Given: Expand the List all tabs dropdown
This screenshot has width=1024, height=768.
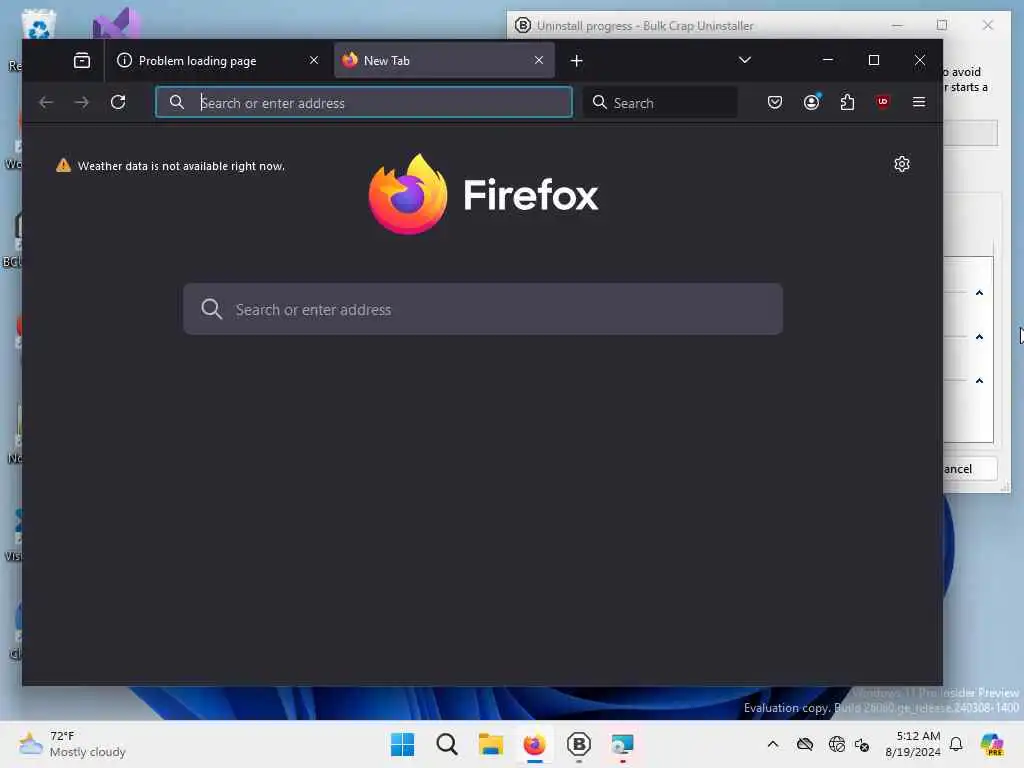Looking at the screenshot, I should (x=744, y=60).
